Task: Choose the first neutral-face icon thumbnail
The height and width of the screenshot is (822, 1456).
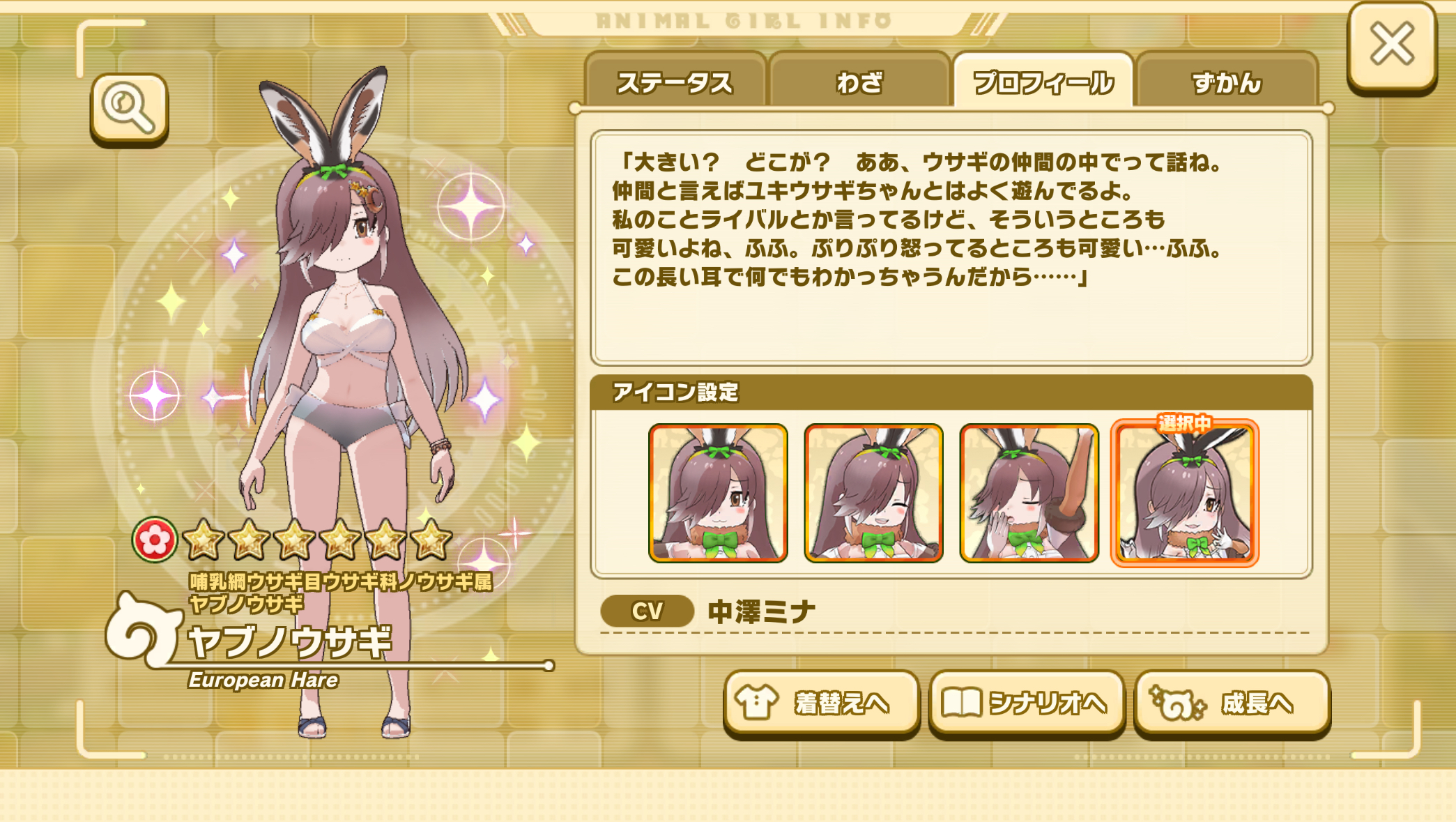Action: [x=718, y=493]
